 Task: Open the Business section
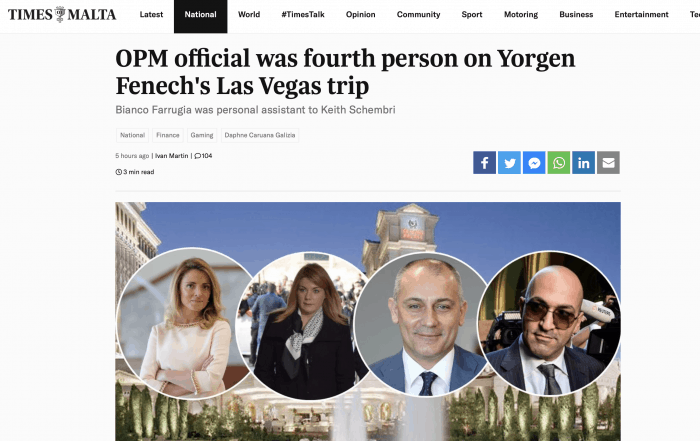576,14
